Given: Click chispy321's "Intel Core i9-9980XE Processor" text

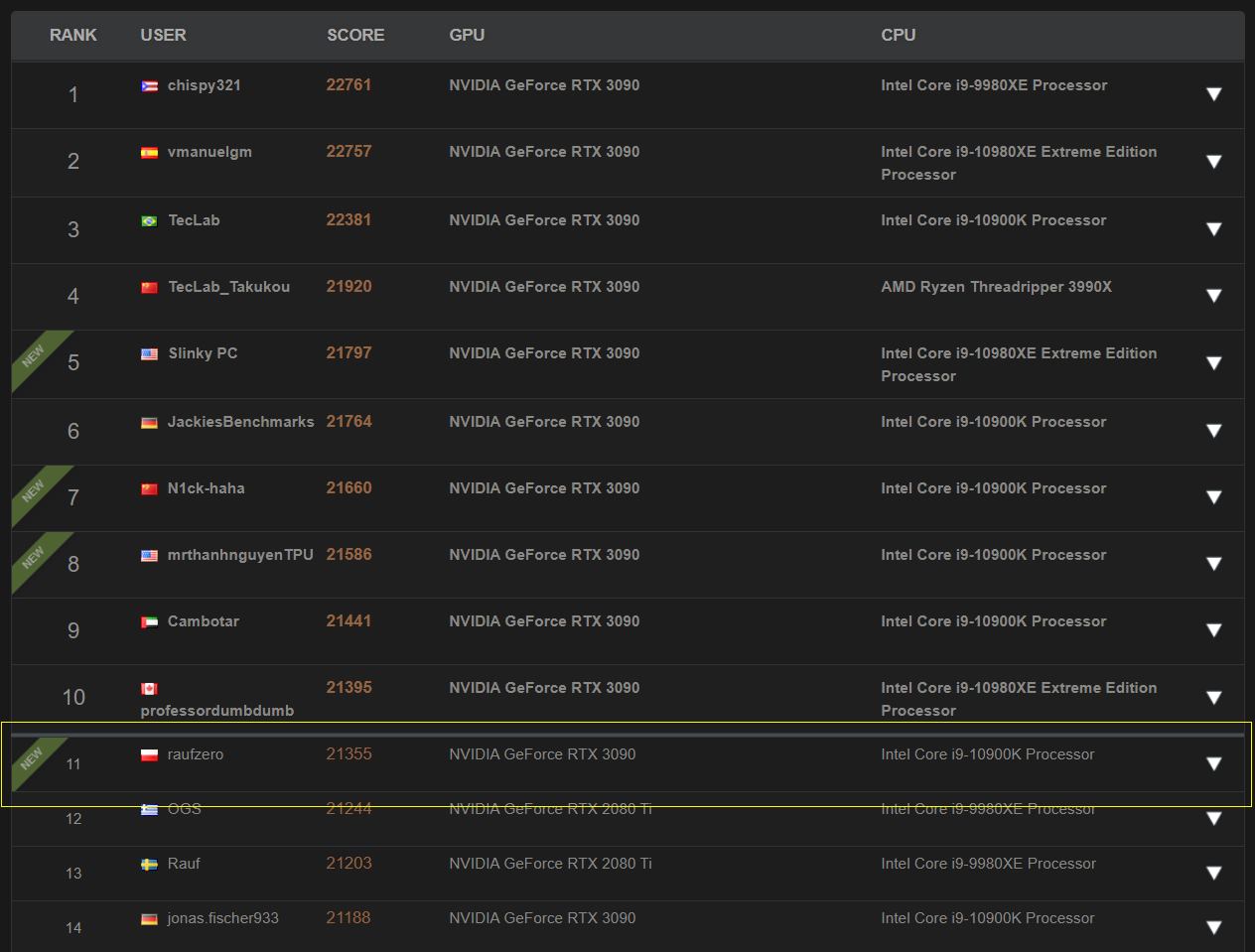Looking at the screenshot, I should tap(994, 85).
